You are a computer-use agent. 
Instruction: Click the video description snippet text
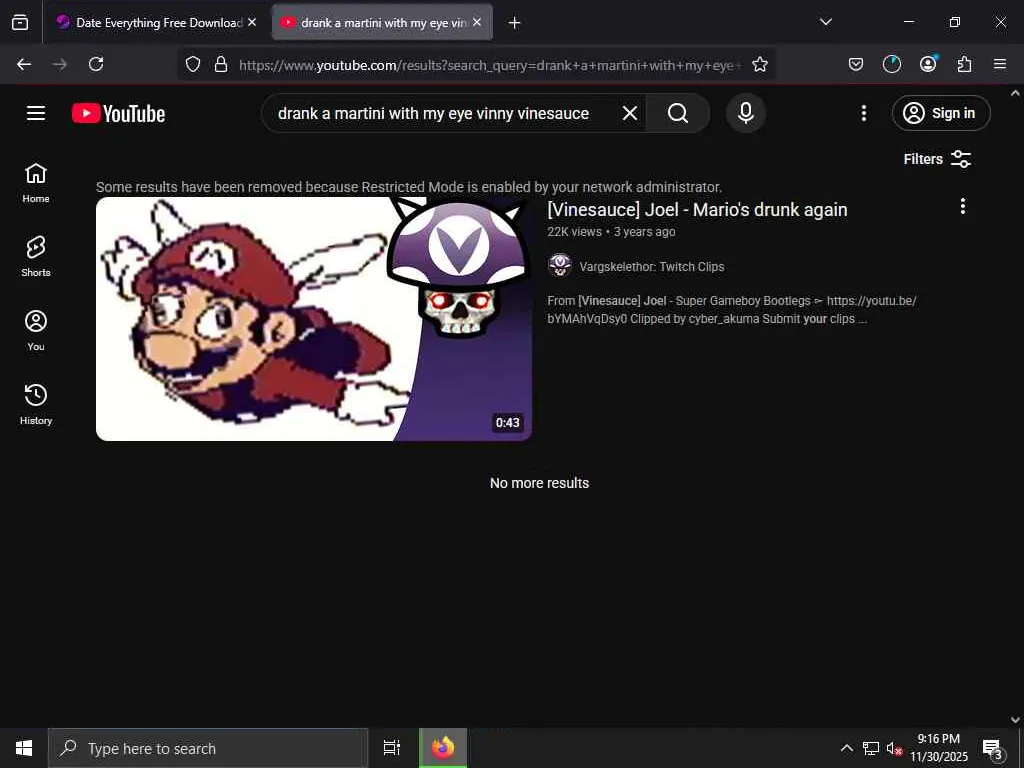[x=731, y=310]
